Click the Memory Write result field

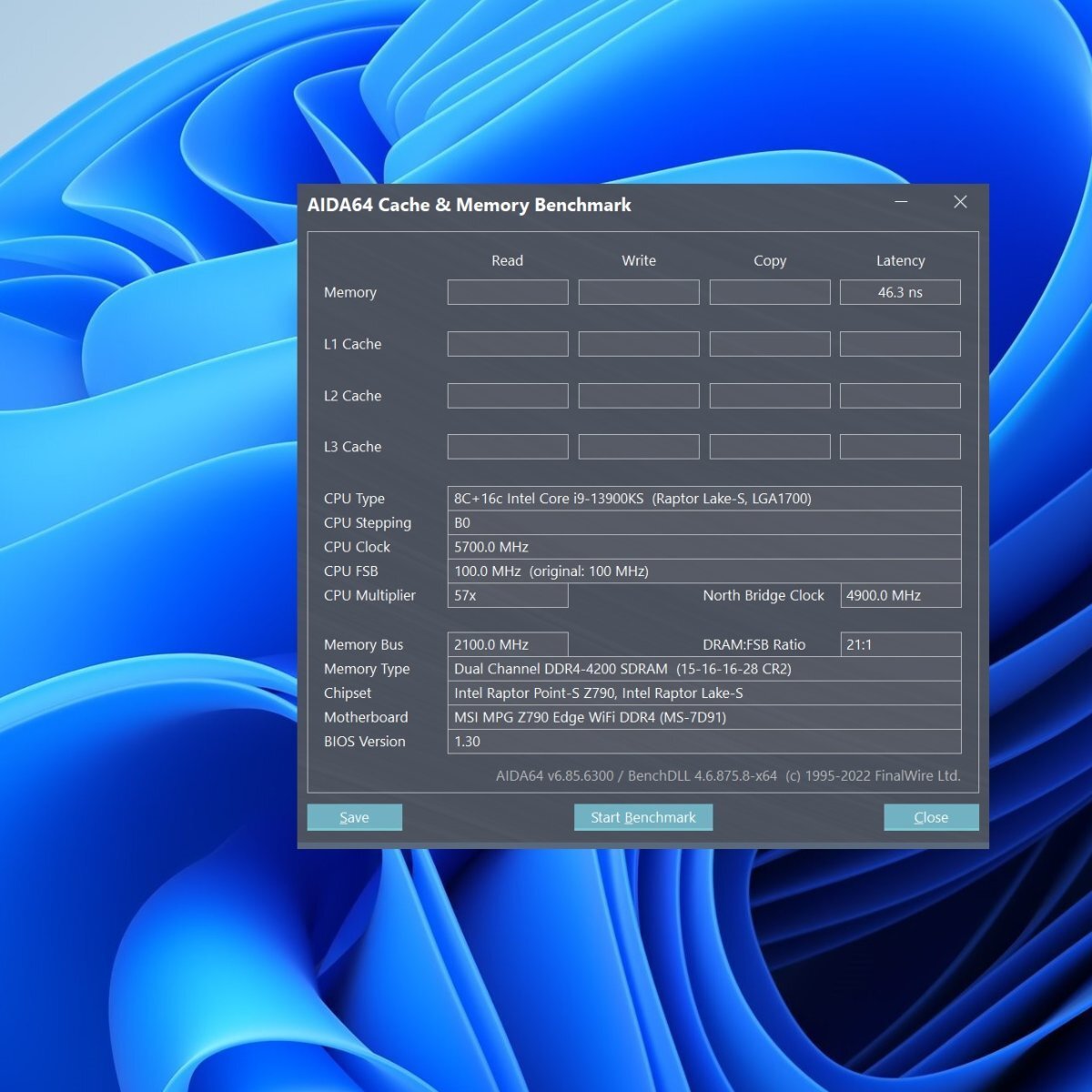coord(639,292)
